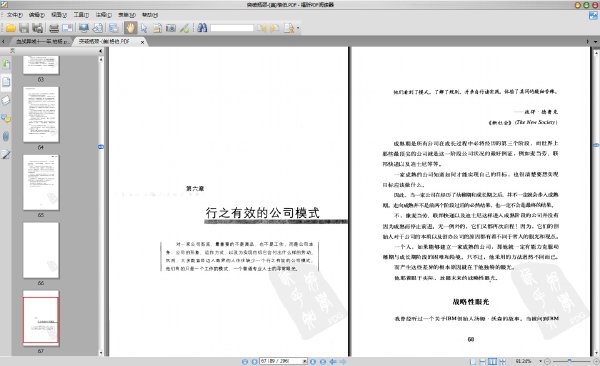
Task: Go to the previous page
Action: coord(254,361)
